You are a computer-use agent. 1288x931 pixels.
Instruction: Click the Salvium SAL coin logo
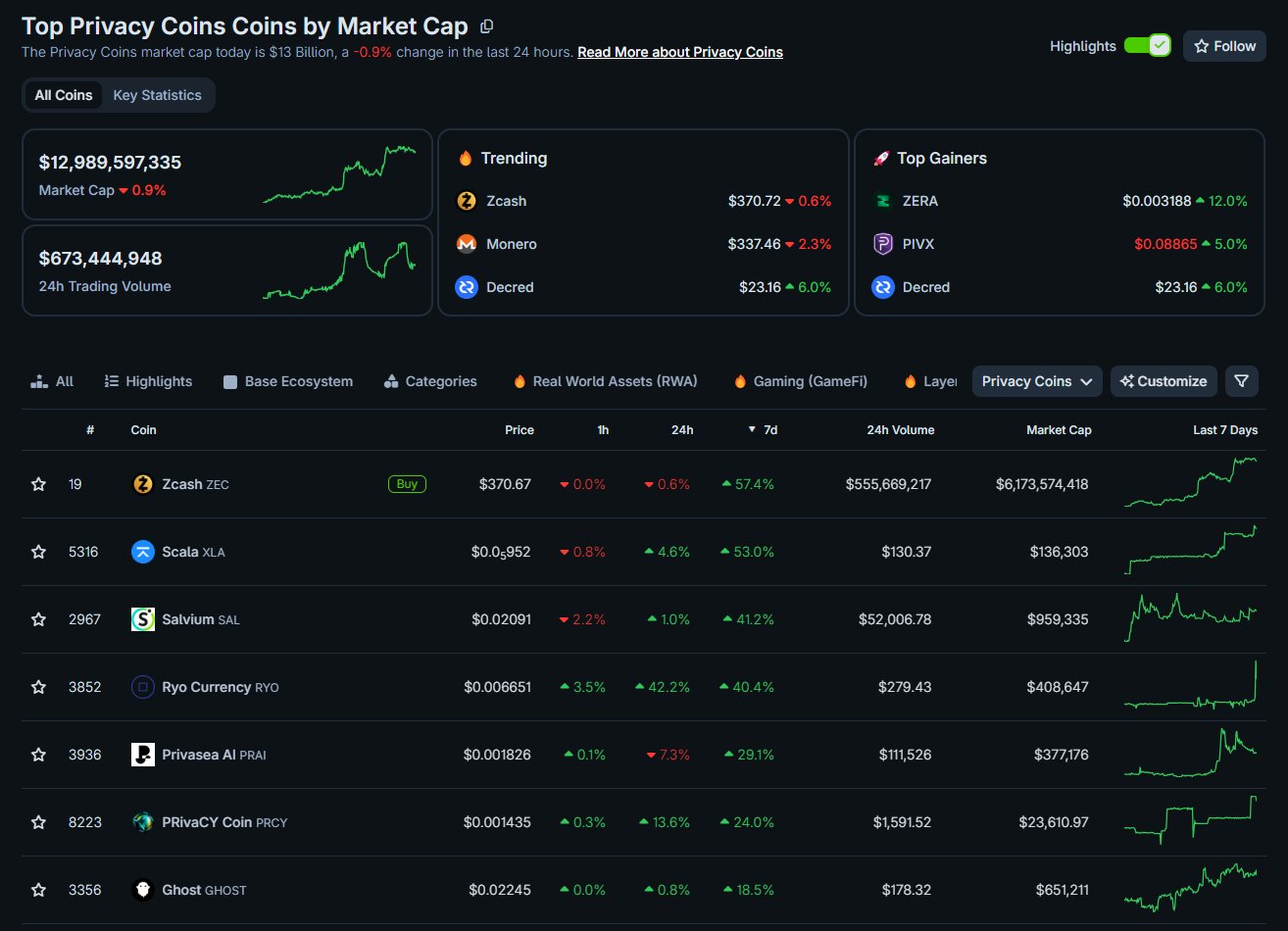[143, 619]
